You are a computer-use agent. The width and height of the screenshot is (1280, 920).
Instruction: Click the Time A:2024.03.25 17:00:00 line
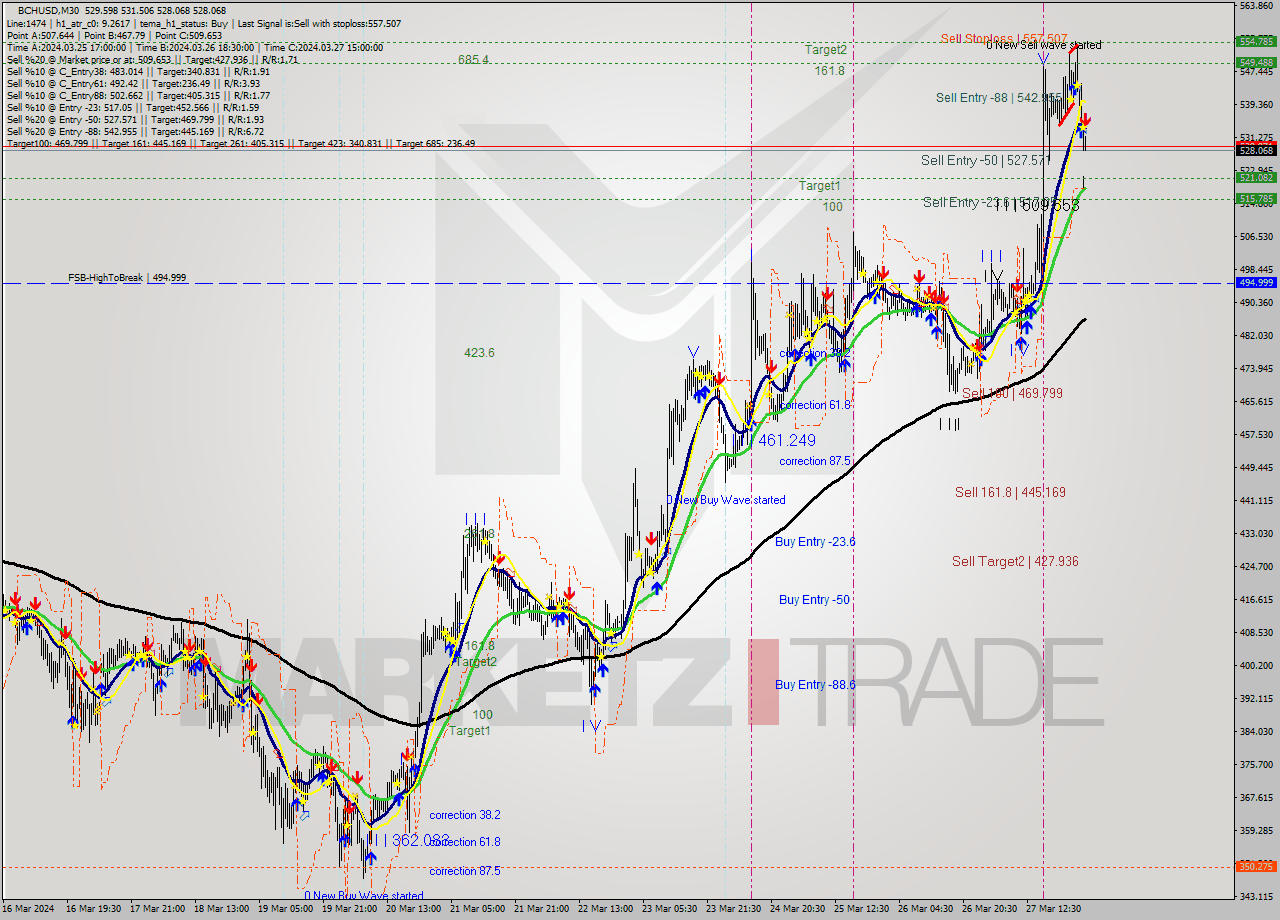(x=195, y=46)
